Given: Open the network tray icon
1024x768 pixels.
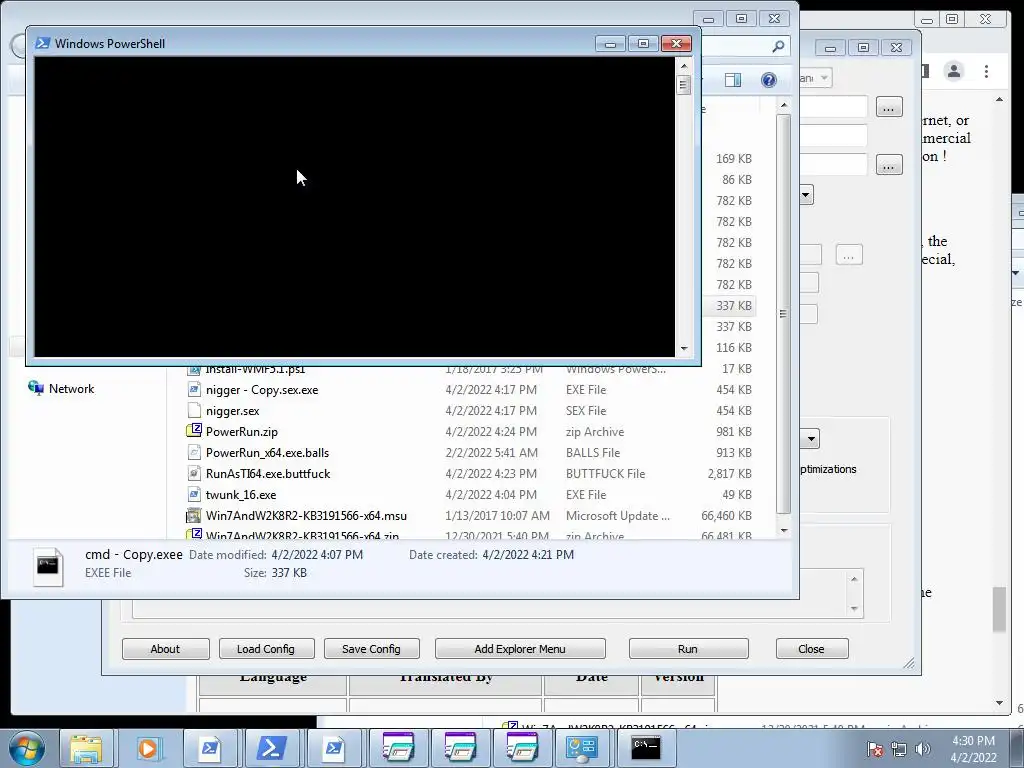Looking at the screenshot, I should [899, 749].
